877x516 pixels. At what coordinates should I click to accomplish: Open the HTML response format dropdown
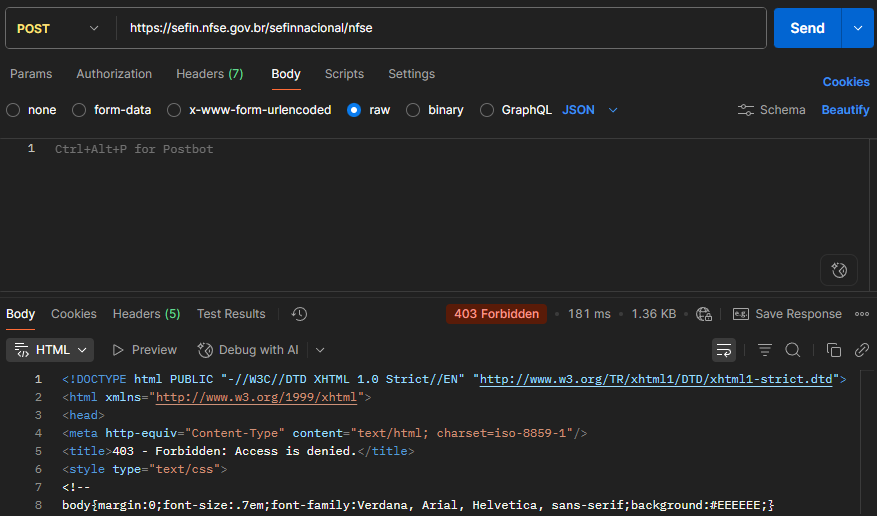(x=51, y=350)
